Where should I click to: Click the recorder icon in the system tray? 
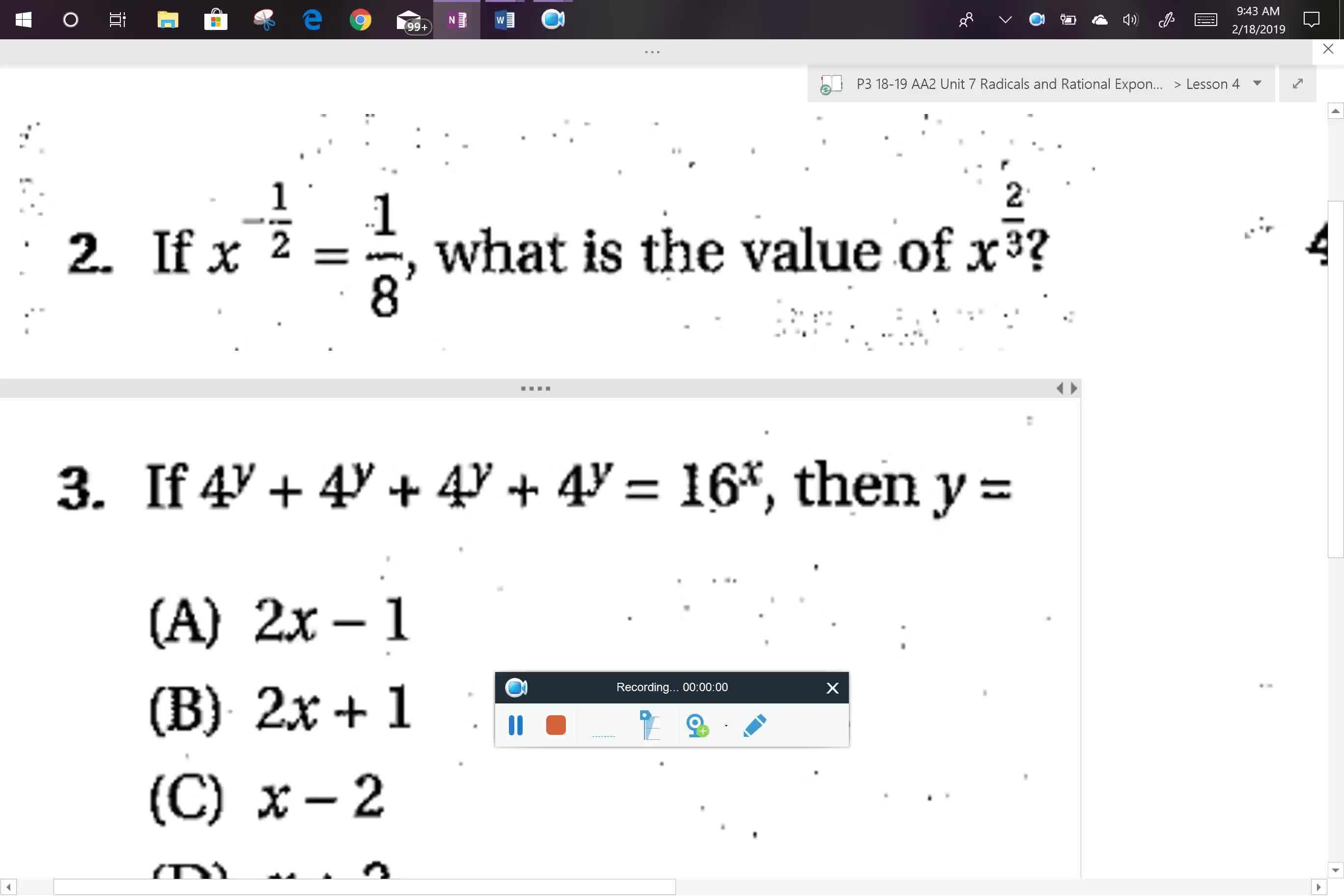1036,20
